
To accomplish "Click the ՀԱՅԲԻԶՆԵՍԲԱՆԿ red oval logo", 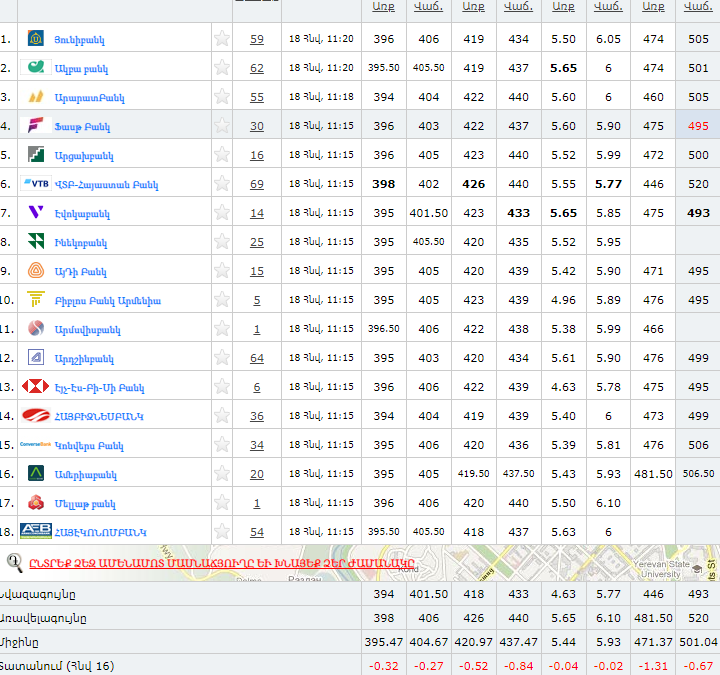I will (36, 415).
